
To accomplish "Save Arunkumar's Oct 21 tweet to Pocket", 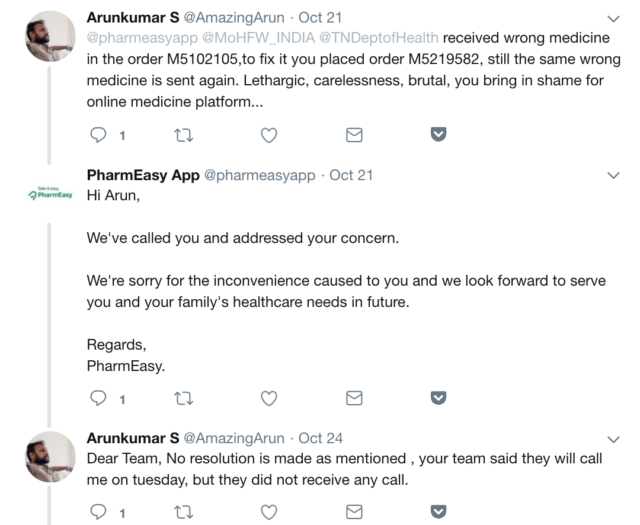I will point(437,134).
